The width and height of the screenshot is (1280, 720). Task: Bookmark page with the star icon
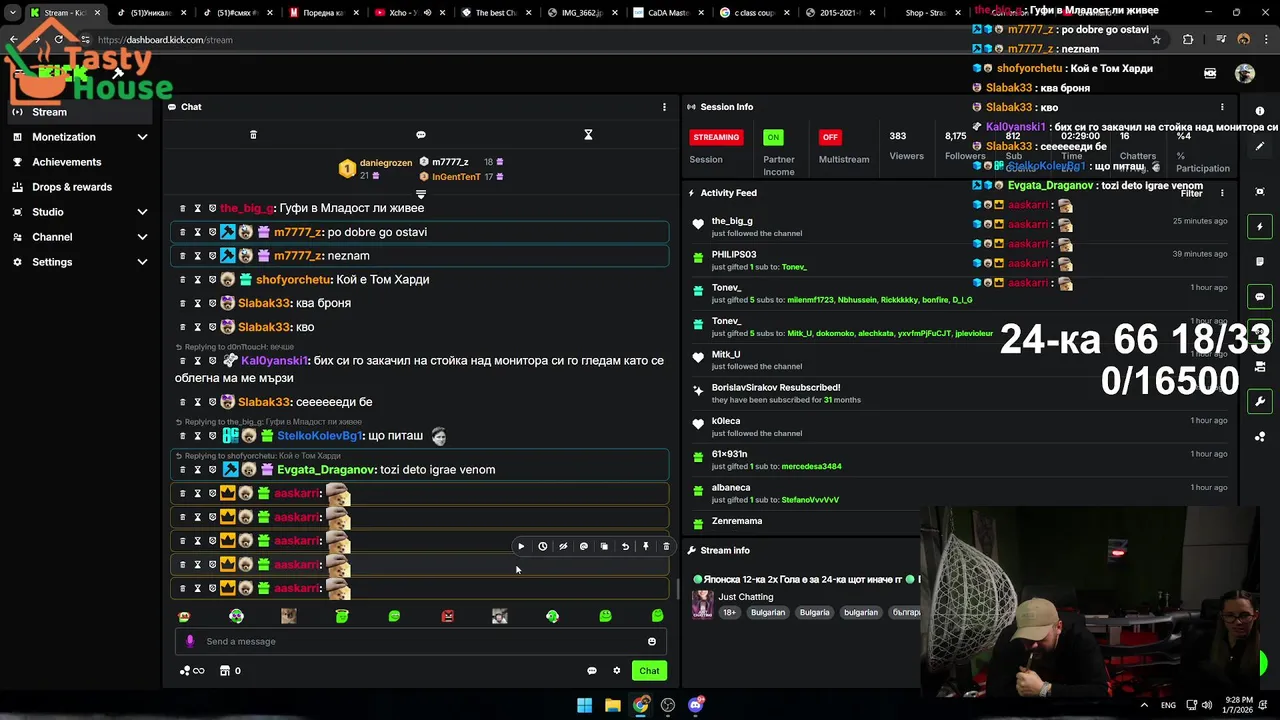[x=1156, y=40]
